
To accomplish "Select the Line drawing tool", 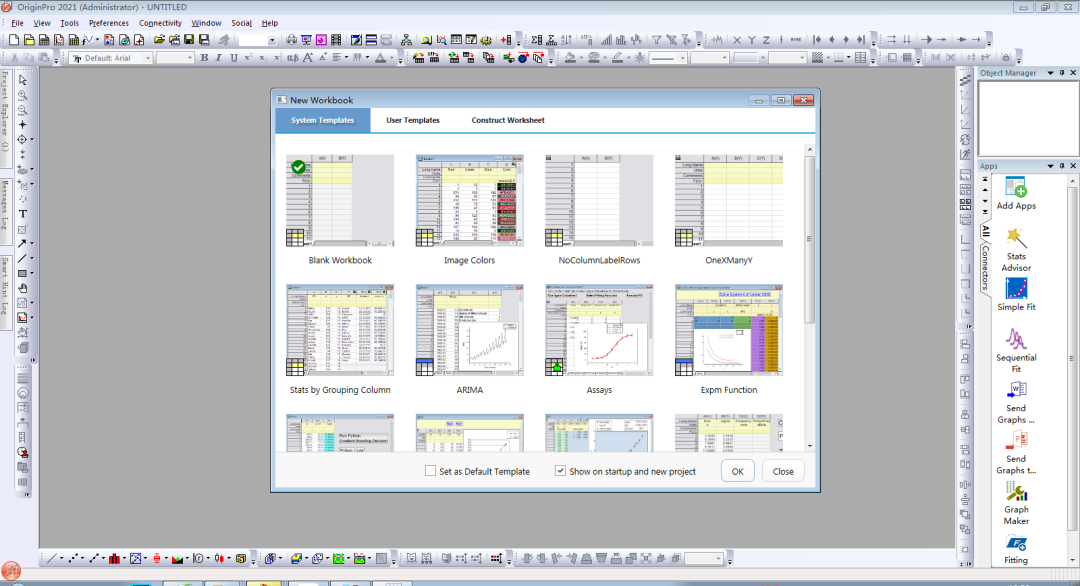I will pos(22,258).
